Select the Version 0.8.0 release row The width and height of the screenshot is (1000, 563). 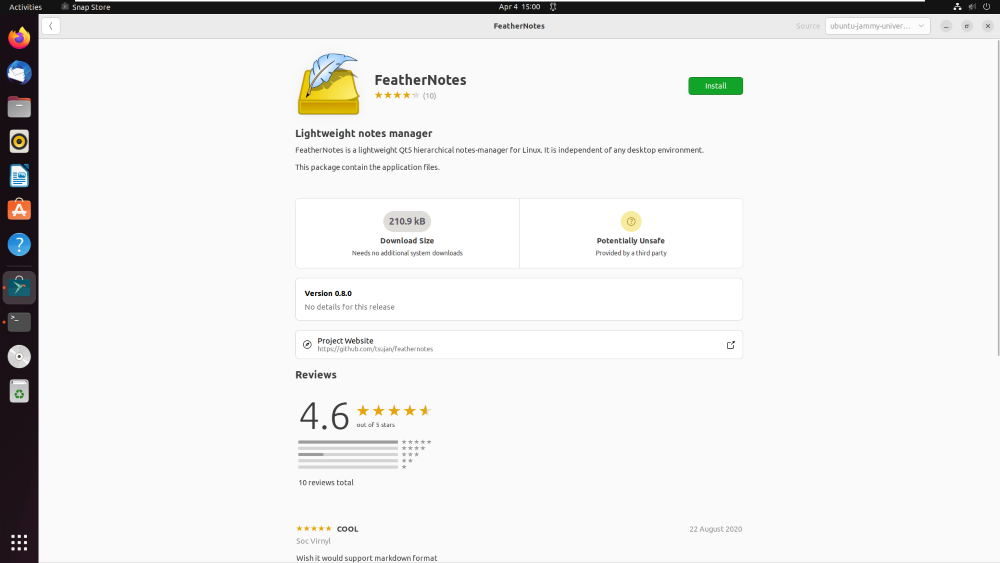(518, 299)
